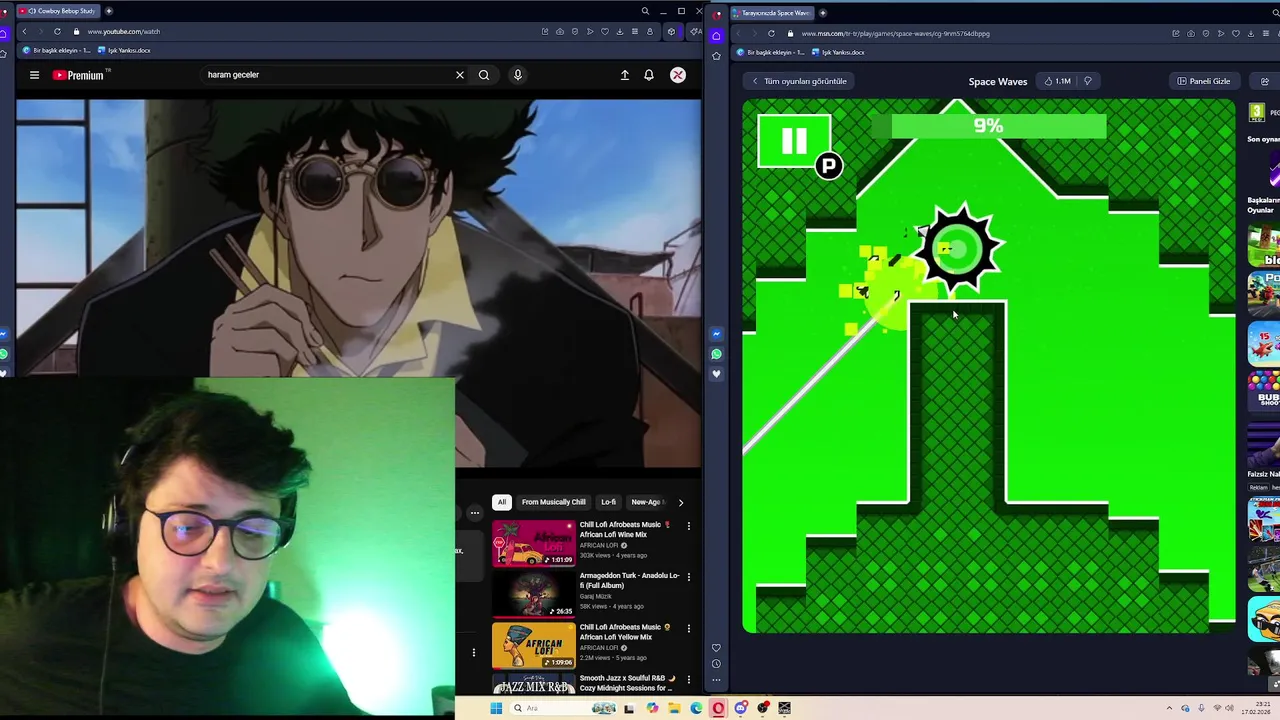The width and height of the screenshot is (1280, 720).
Task: Open the taskbar clock showing 23:21
Action: [x=1255, y=708]
